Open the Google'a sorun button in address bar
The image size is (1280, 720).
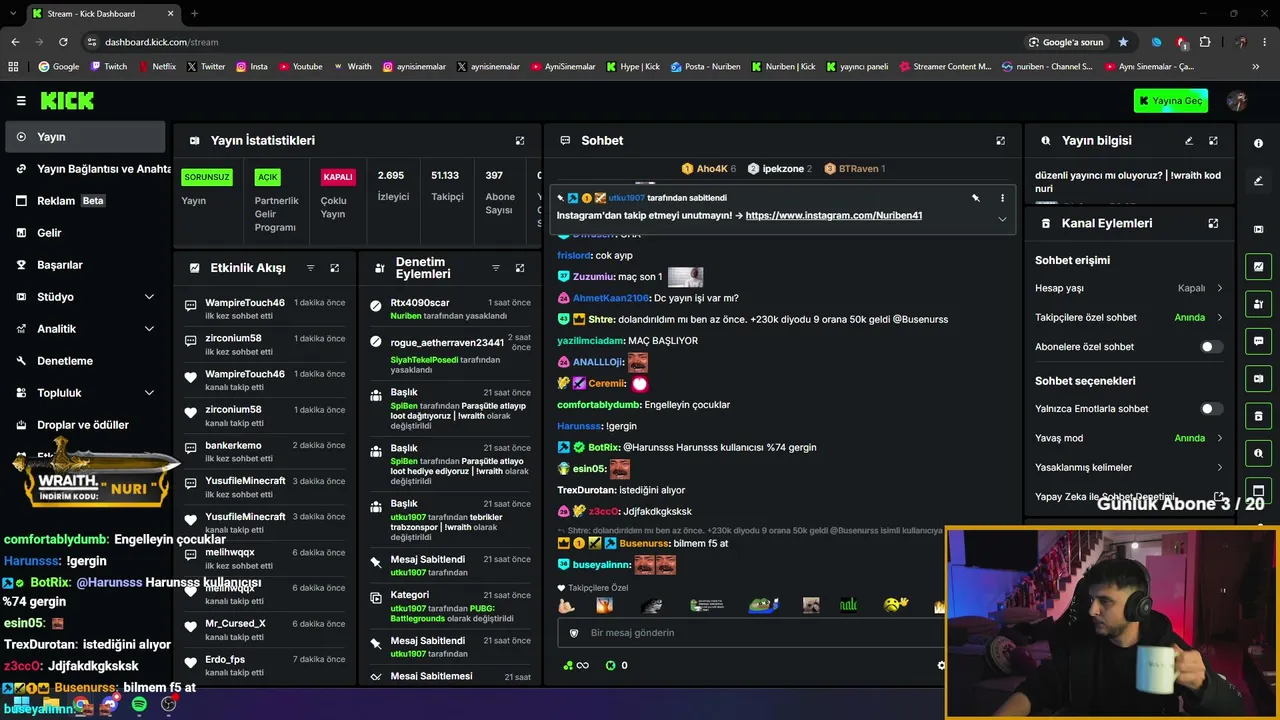click(1066, 42)
